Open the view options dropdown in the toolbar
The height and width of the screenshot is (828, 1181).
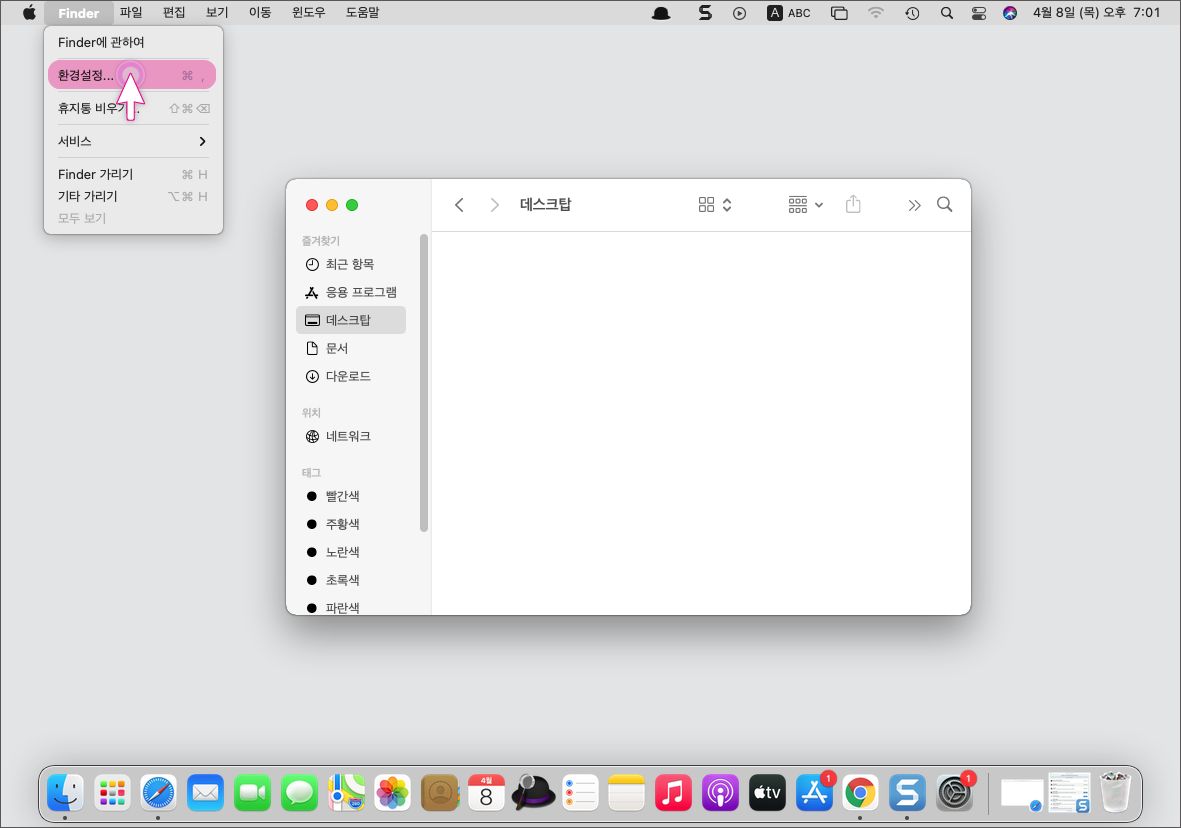714,204
